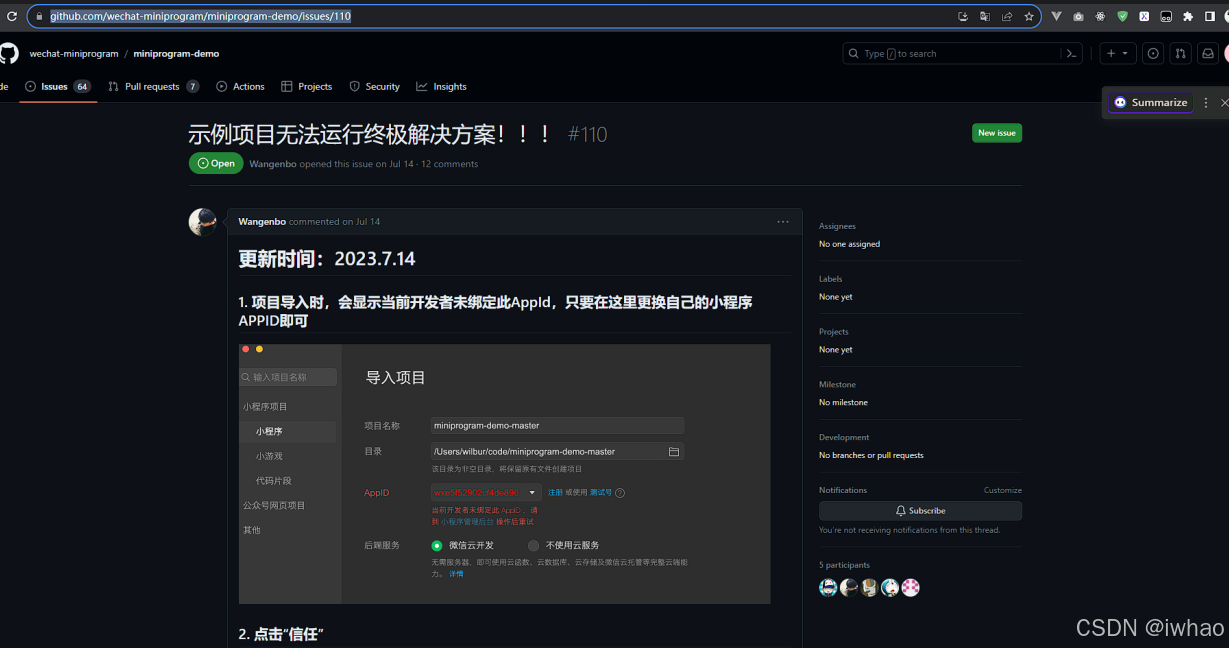This screenshot has height=648, width=1229.
Task: Click the Assignees sidebar heading
Action: [838, 226]
